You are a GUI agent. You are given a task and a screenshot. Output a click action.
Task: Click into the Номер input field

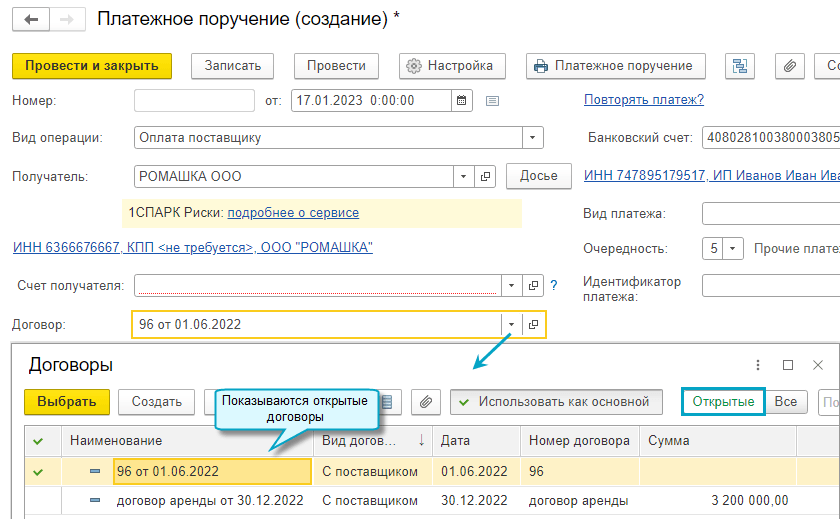tap(194, 100)
